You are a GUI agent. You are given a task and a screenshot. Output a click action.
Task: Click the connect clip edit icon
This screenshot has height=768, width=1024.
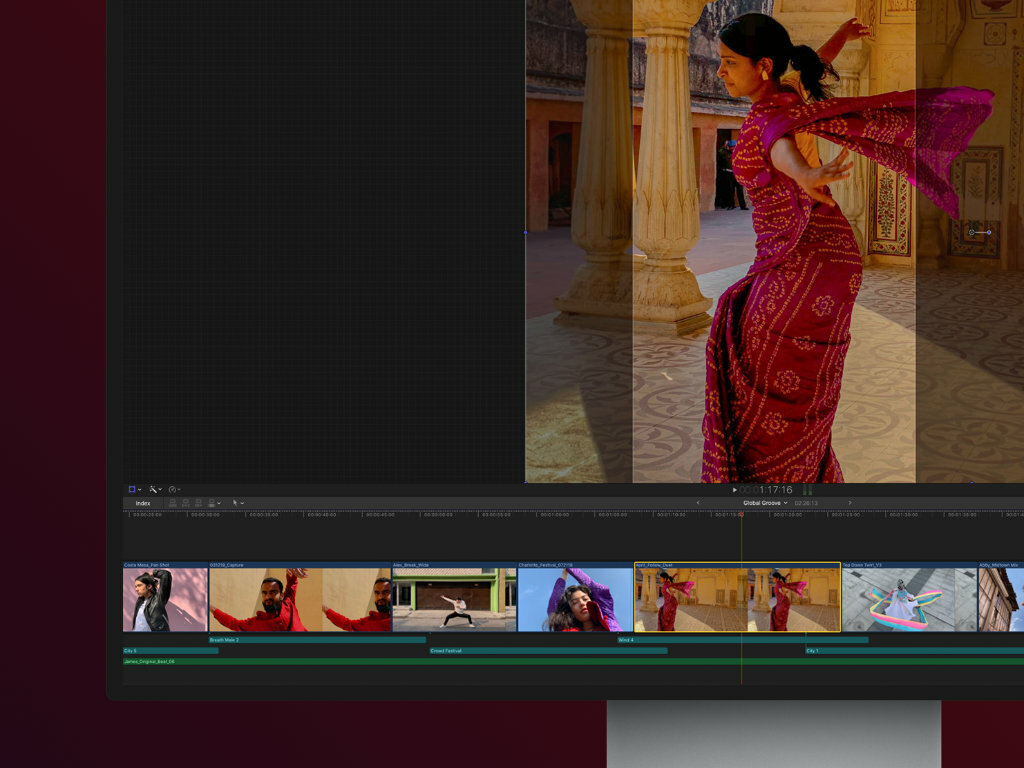[x=173, y=503]
